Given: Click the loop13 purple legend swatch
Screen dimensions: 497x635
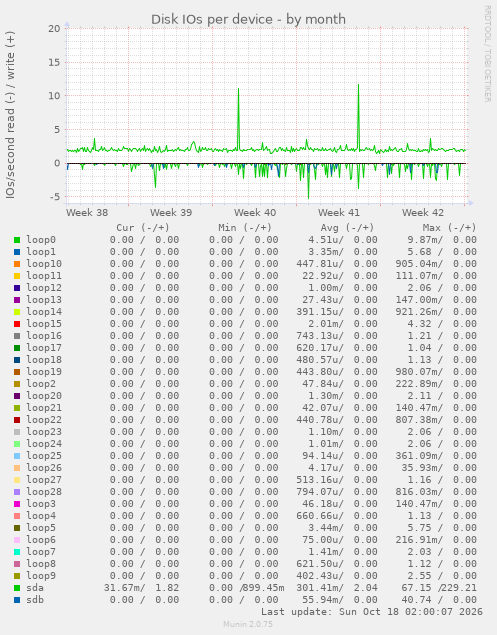Looking at the screenshot, I should coord(17,300).
